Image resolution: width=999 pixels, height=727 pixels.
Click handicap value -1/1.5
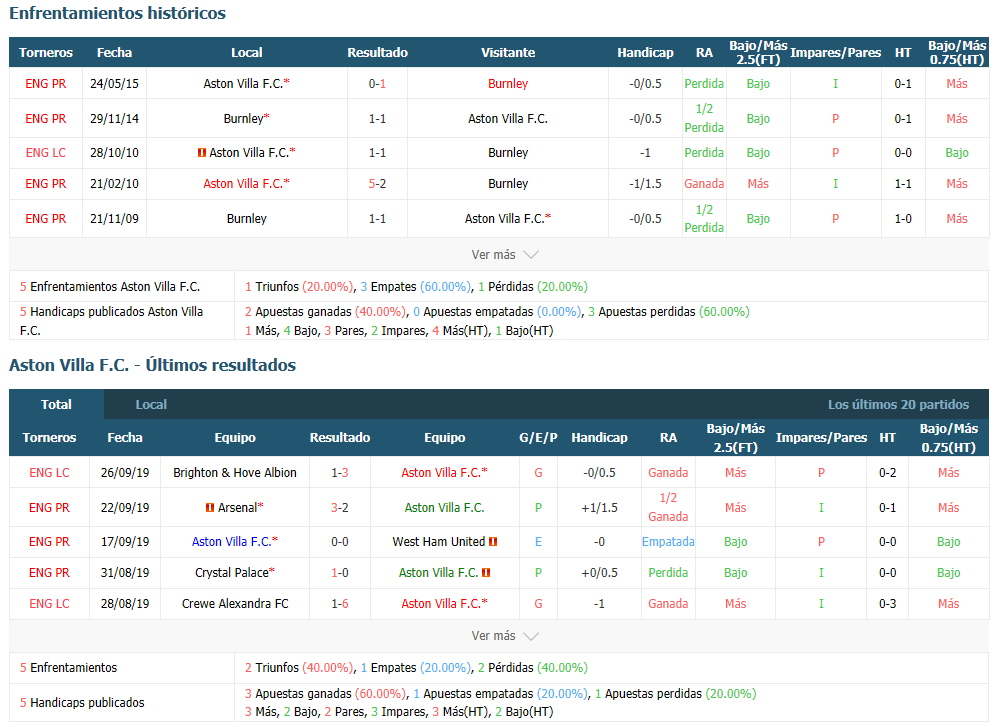coord(645,184)
